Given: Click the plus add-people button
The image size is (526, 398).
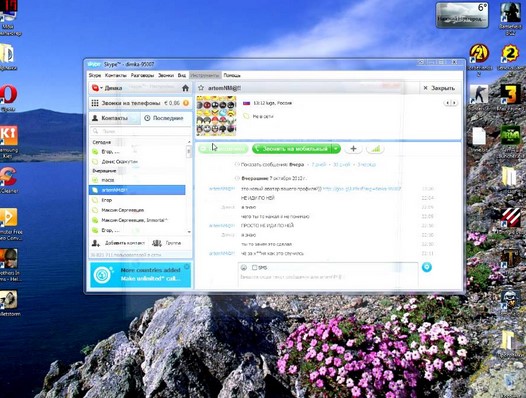Looking at the screenshot, I should tap(353, 149).
